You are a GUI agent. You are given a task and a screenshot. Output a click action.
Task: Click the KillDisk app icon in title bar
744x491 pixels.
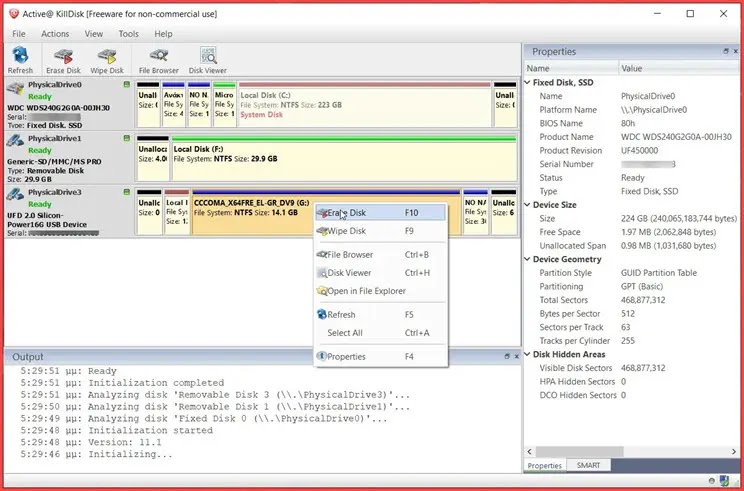tap(14, 14)
